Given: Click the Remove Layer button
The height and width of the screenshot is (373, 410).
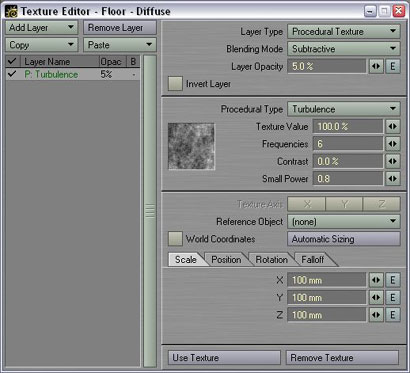Looking at the screenshot, I should 120,28.
